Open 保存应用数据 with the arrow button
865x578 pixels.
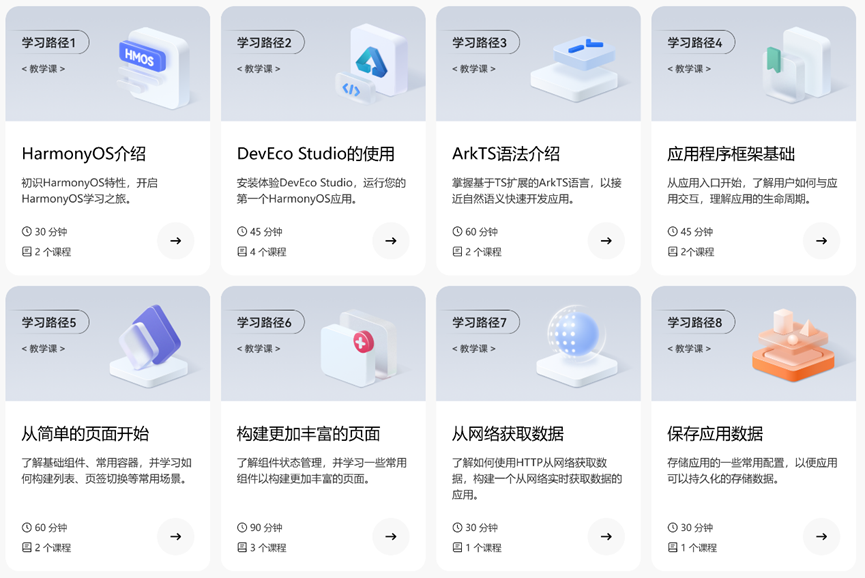pyautogui.click(x=821, y=536)
